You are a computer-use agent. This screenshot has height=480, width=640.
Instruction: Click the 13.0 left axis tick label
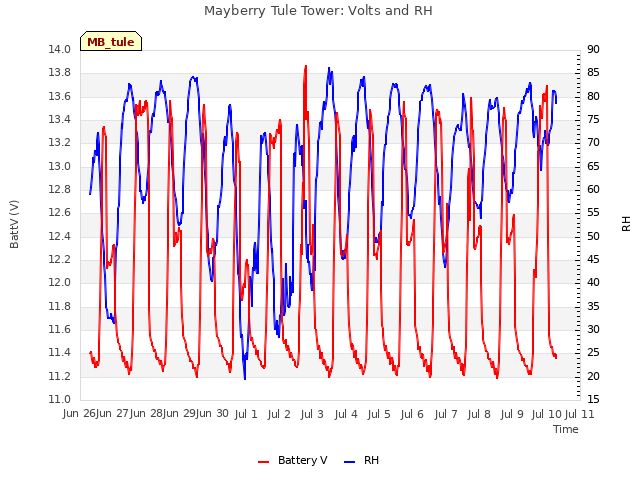point(60,167)
